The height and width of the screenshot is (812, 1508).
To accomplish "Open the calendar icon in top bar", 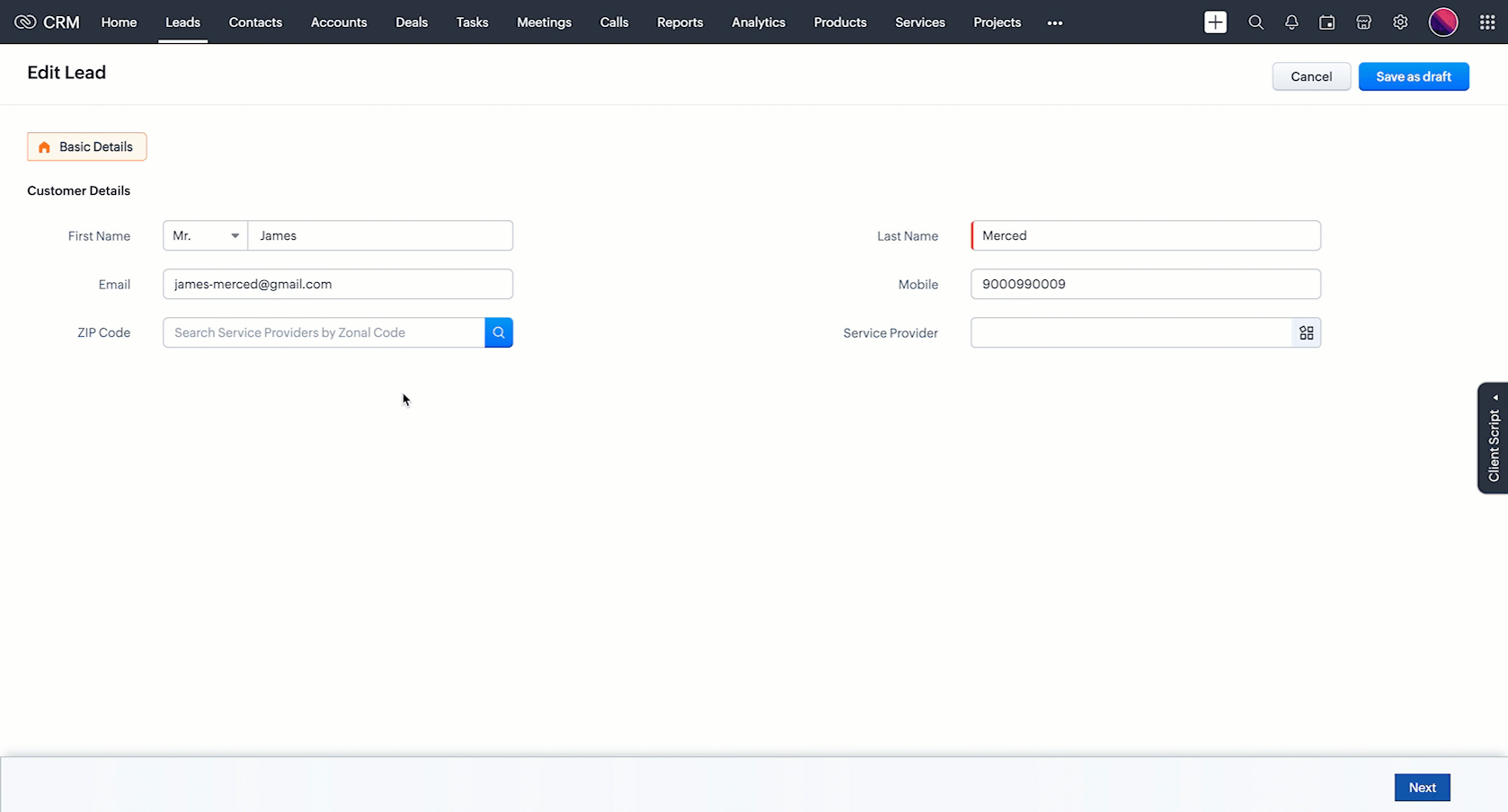I will click(1326, 22).
